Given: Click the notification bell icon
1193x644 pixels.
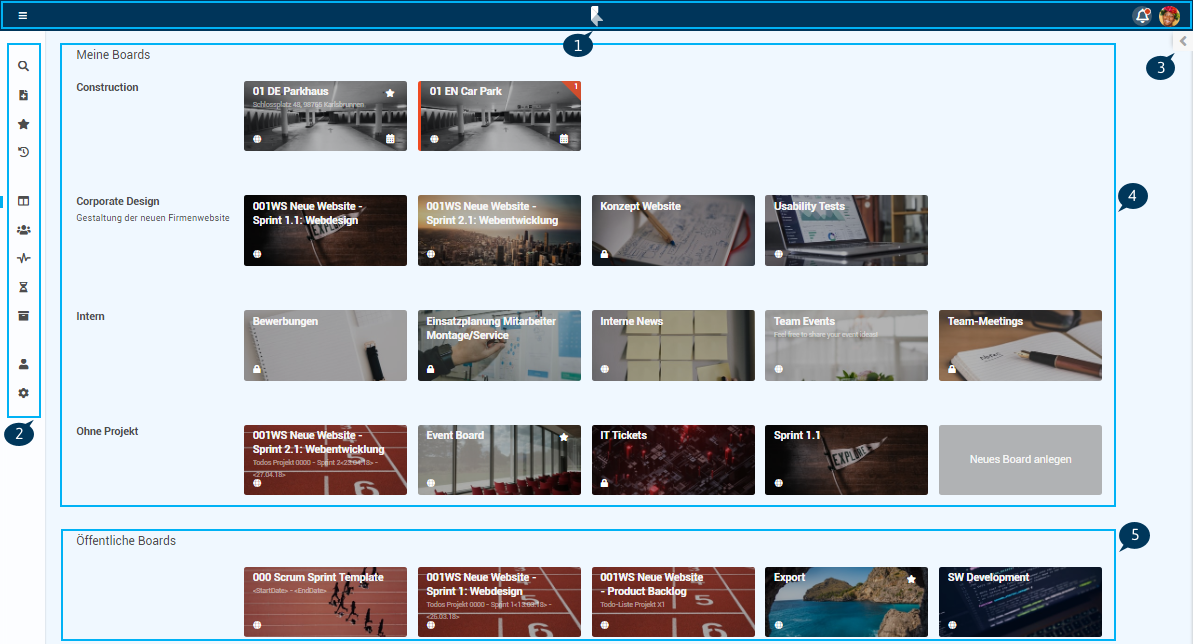Looking at the screenshot, I should (x=1141, y=16).
